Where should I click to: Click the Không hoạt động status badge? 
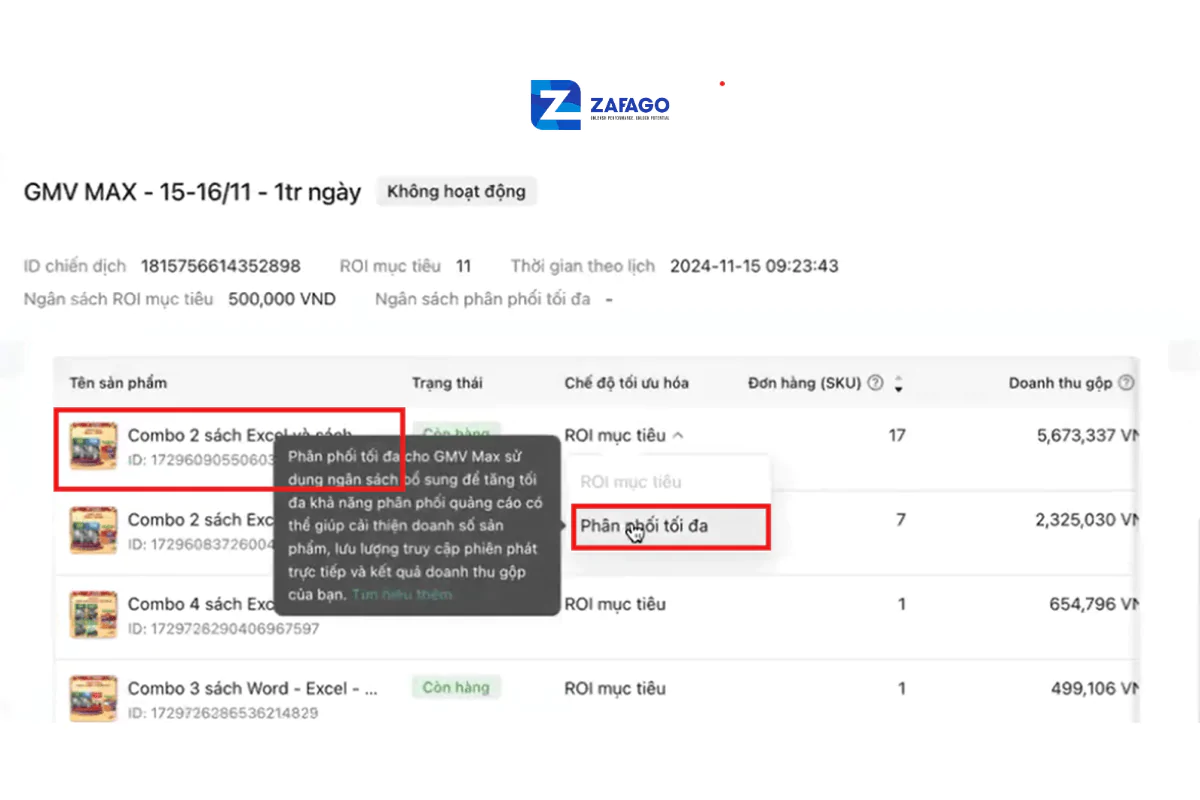(x=456, y=191)
